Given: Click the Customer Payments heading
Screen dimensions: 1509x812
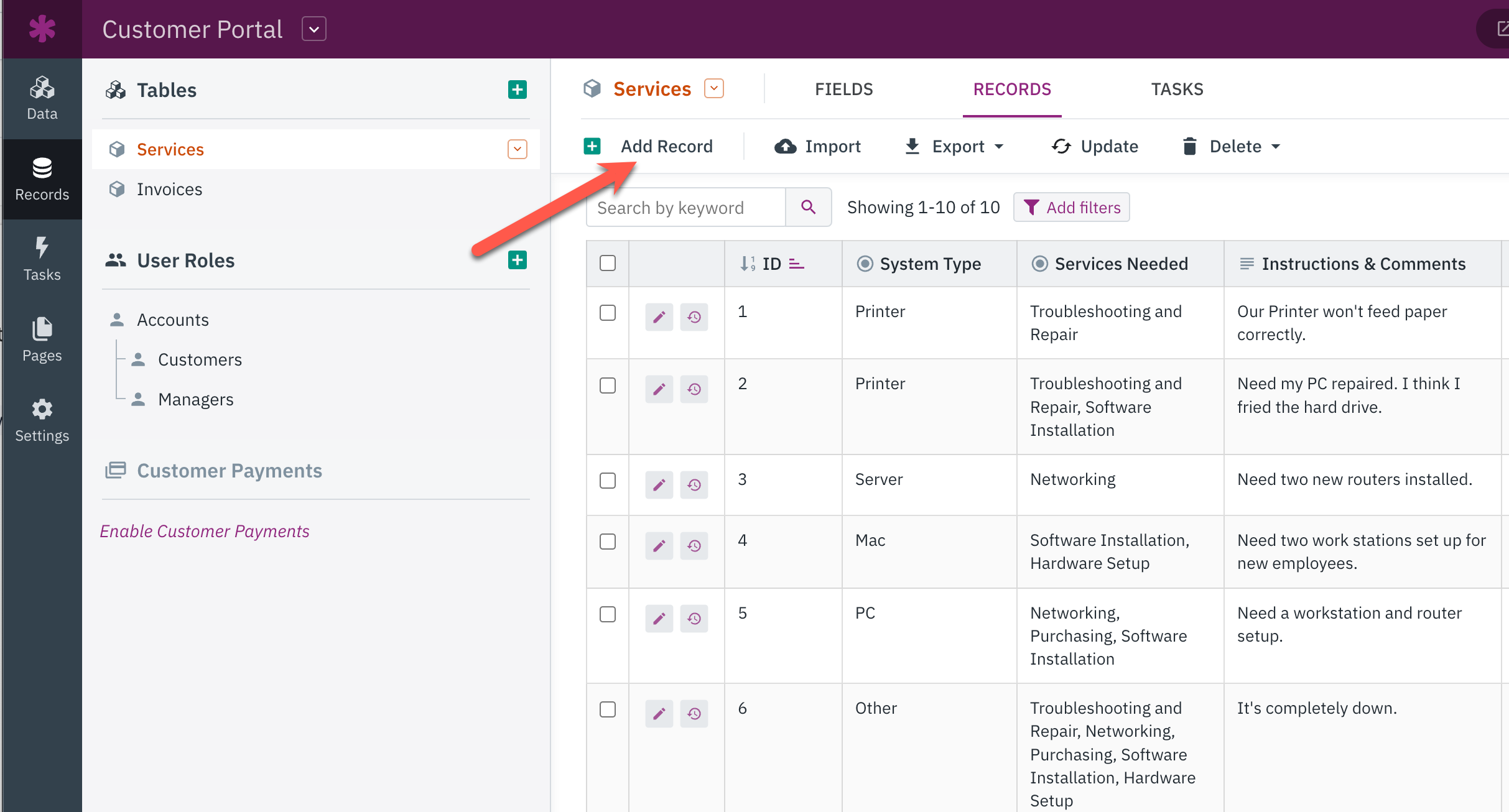Looking at the screenshot, I should (230, 471).
